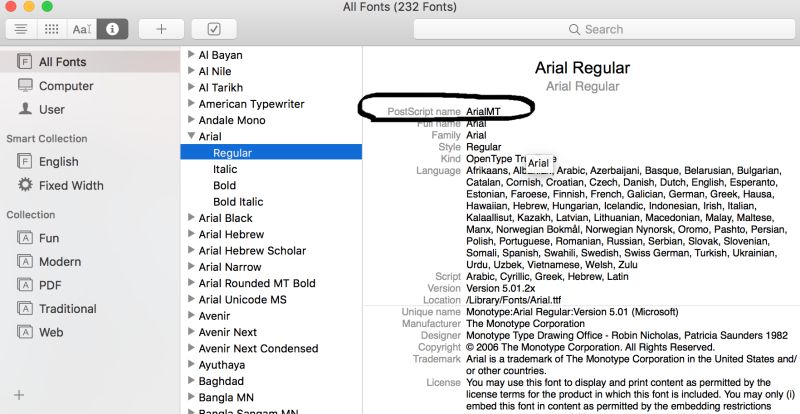800x414 pixels.
Task: Toggle enable/disable font checkmark button
Action: 214,29
